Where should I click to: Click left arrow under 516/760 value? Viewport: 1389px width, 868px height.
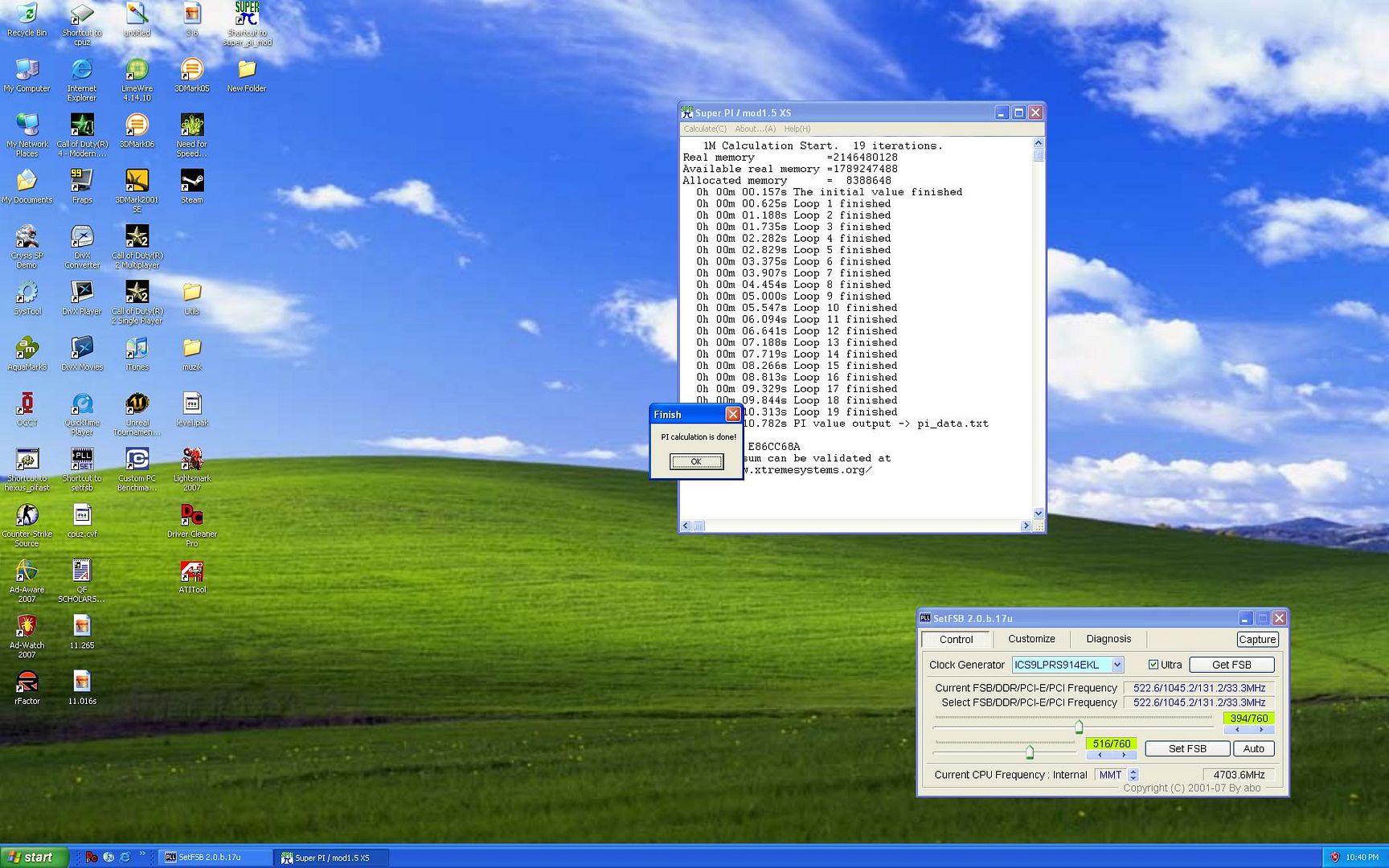click(1099, 755)
